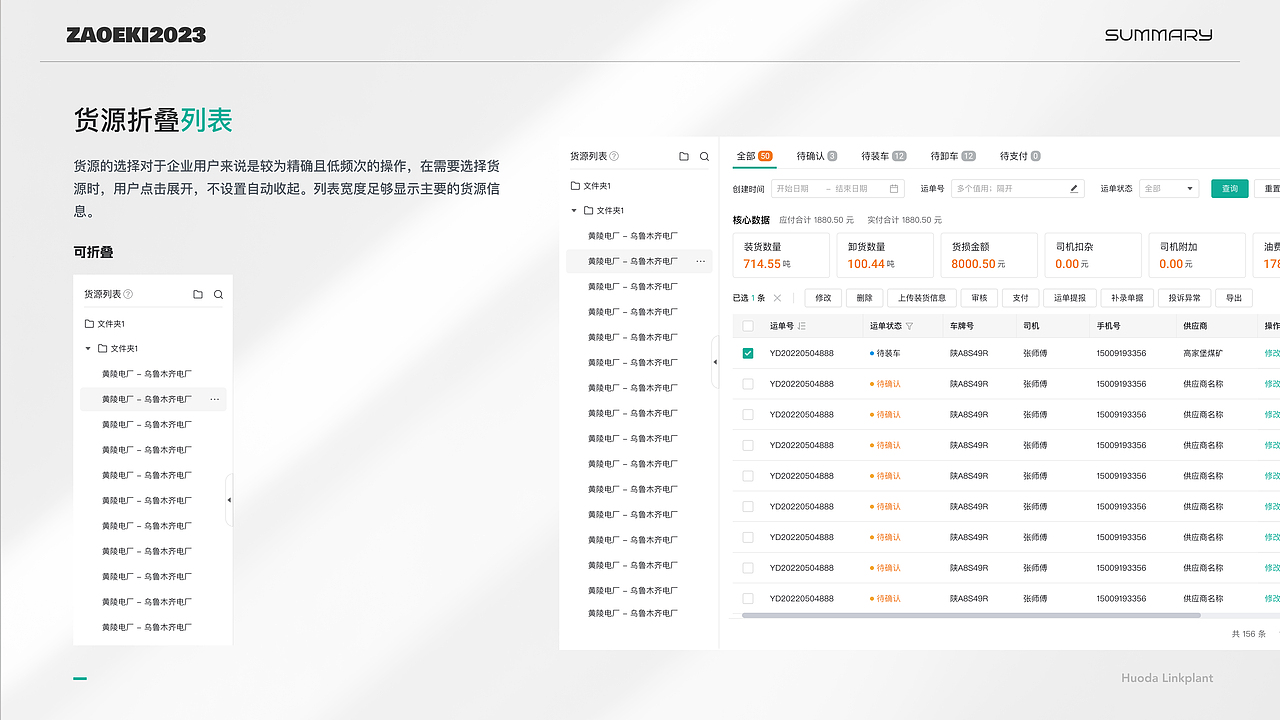The height and width of the screenshot is (720, 1280).
Task: Select the collapsed 文件夹1 folder in the 可折叠 panel
Action: click(105, 324)
